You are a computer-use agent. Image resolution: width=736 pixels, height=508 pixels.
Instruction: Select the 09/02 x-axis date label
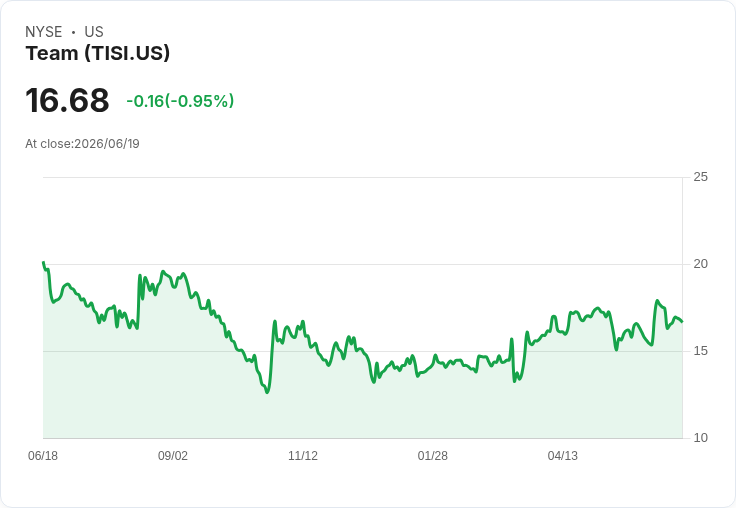pos(173,456)
